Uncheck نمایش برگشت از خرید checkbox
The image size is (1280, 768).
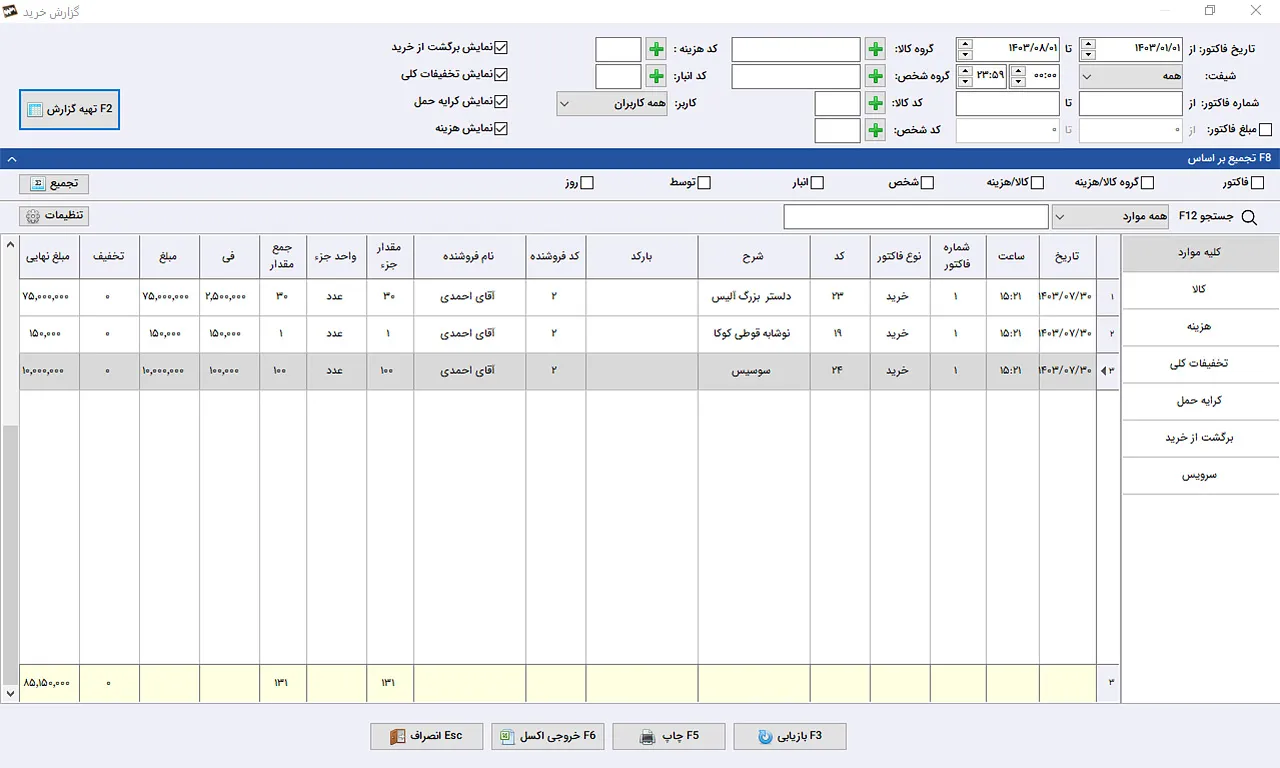pos(502,47)
